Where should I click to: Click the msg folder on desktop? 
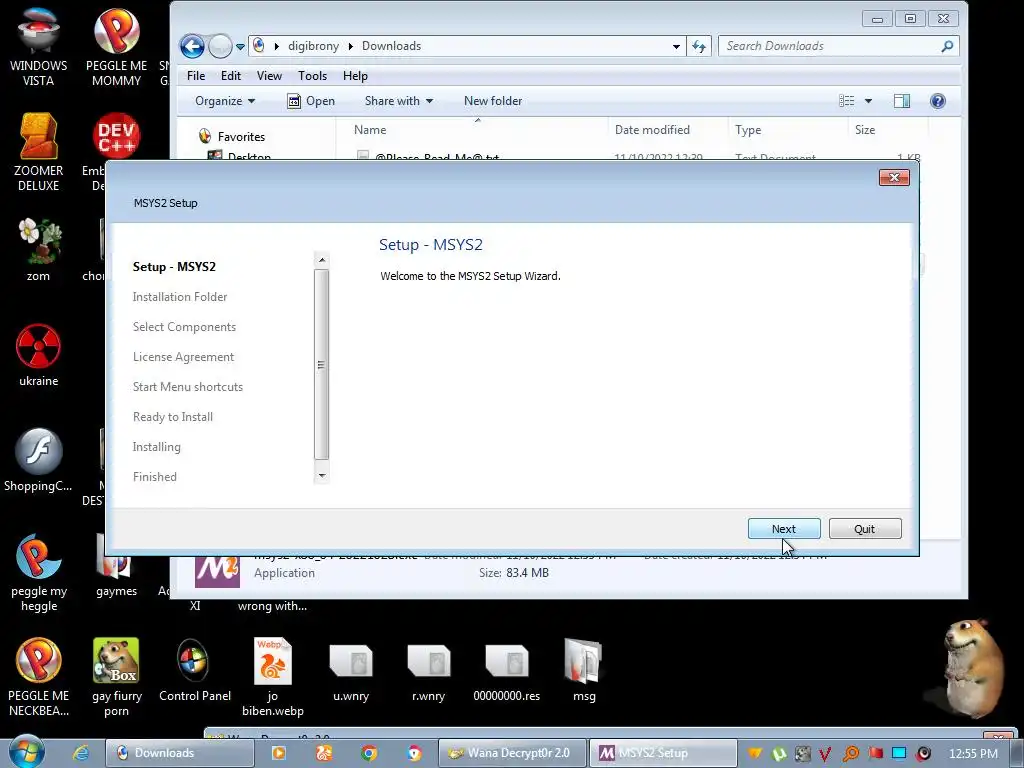click(584, 670)
